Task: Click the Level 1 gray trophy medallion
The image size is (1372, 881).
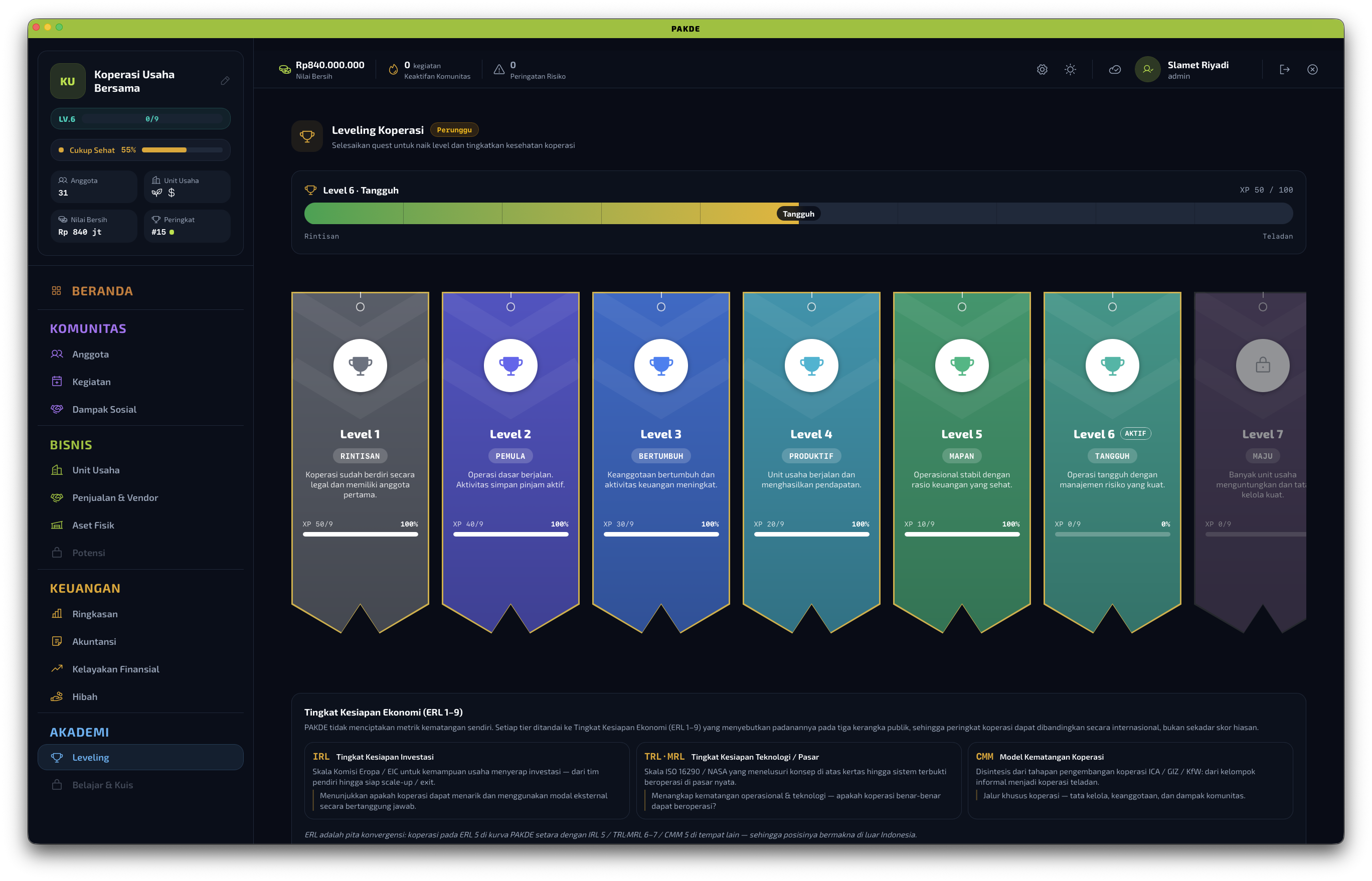Action: click(x=360, y=365)
